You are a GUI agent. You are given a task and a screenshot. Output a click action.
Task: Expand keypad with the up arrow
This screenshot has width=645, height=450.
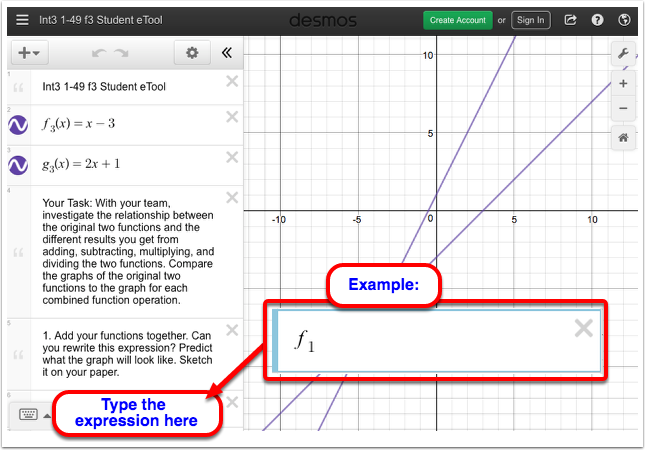point(47,415)
